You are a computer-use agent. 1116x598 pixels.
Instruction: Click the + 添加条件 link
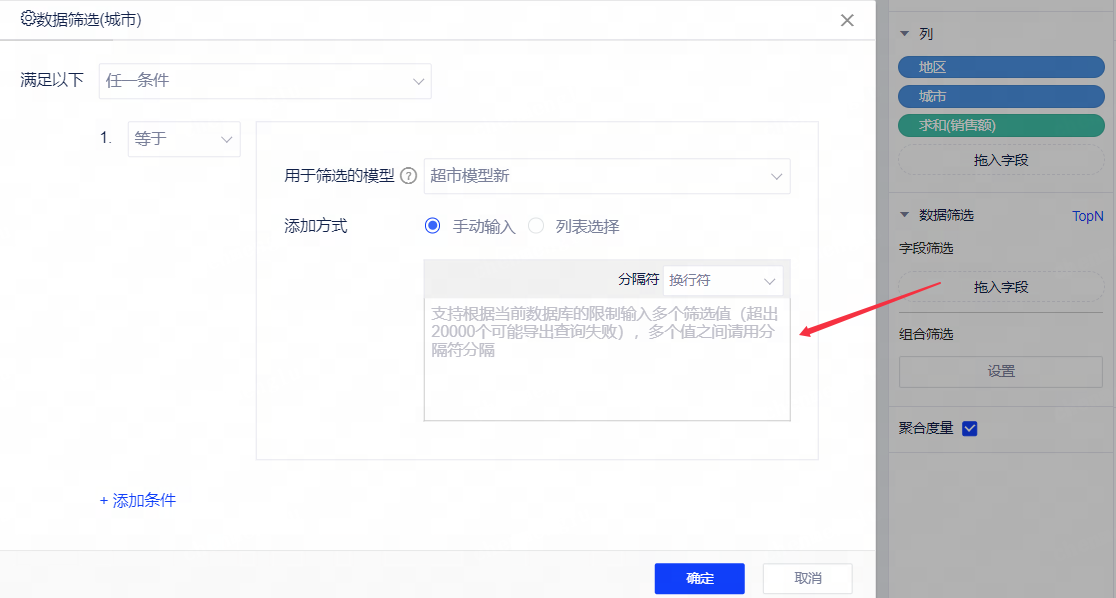[x=138, y=500]
